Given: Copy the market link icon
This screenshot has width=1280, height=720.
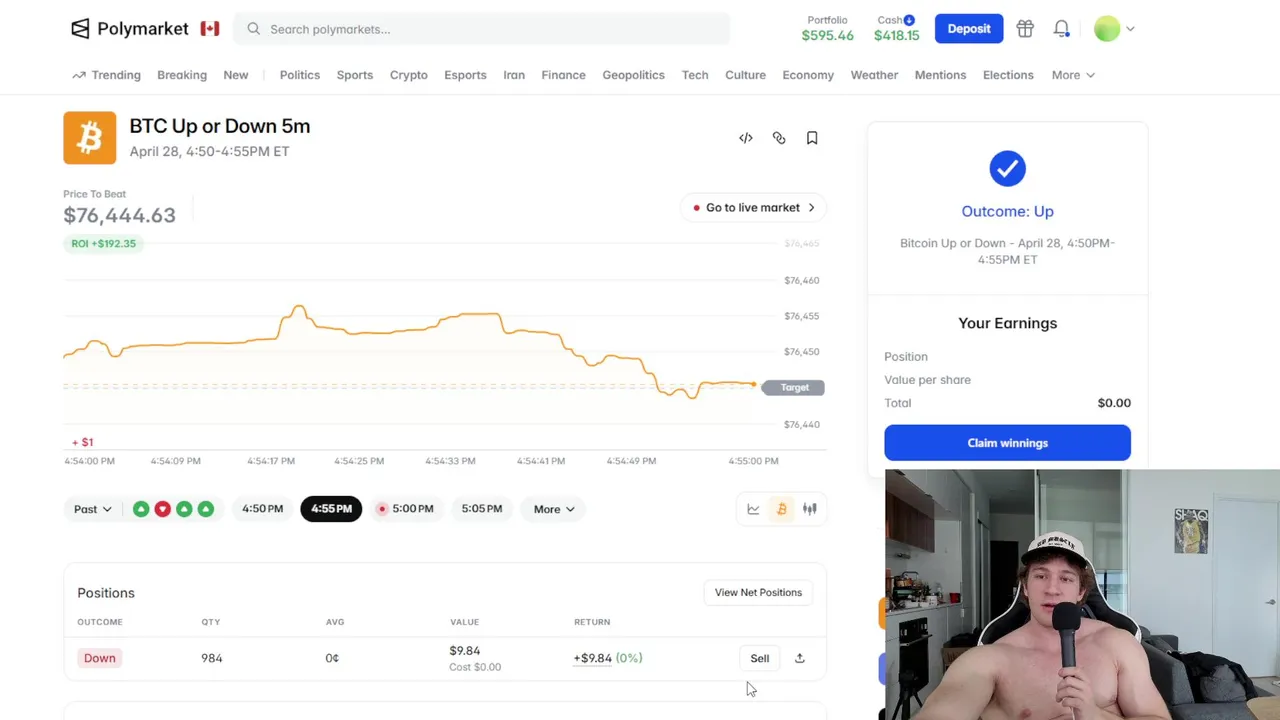Looking at the screenshot, I should (779, 138).
